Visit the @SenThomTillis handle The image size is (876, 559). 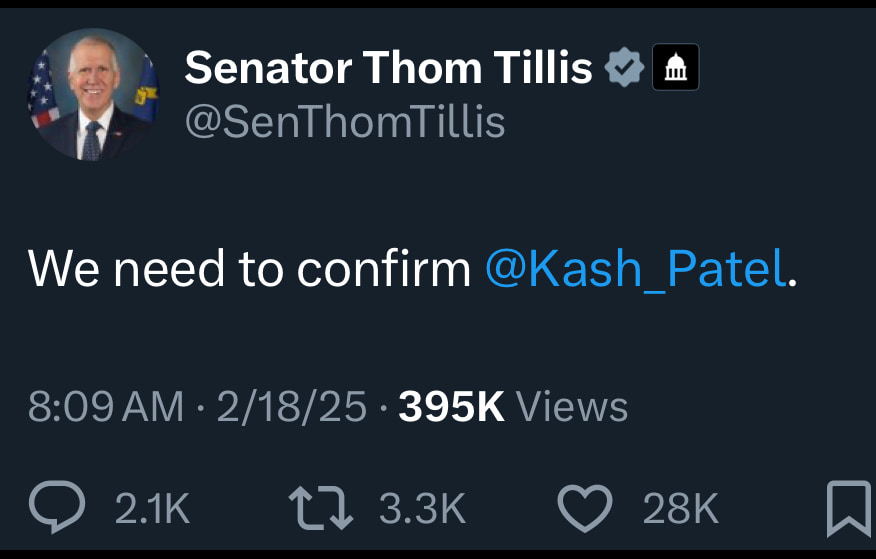345,122
